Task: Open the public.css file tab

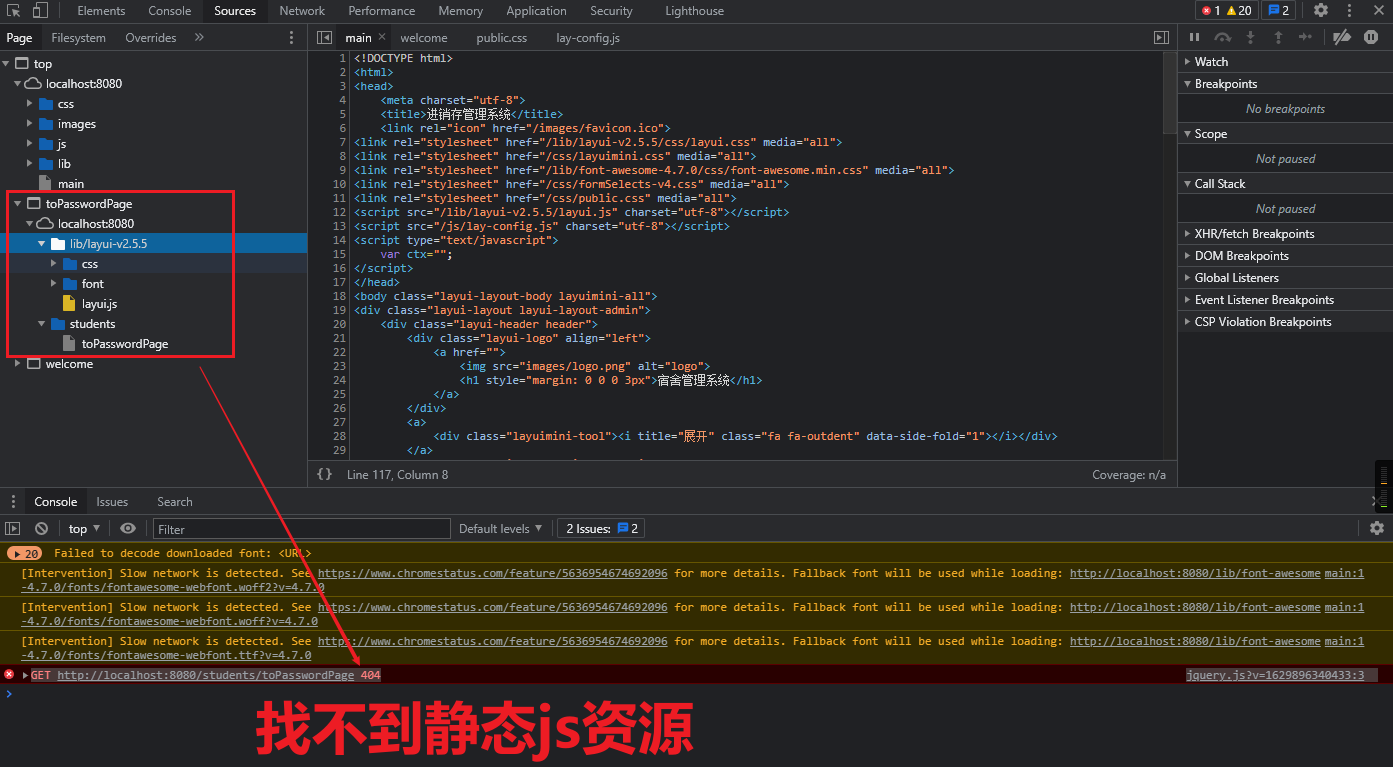Action: coord(501,37)
